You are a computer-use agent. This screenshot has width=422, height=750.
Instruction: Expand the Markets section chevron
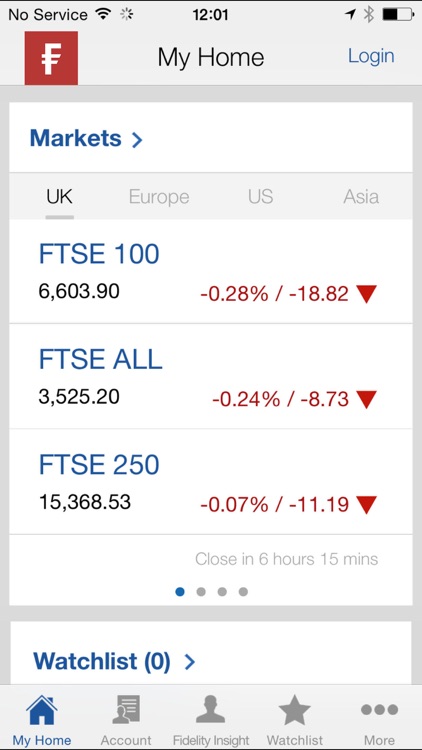tap(137, 140)
